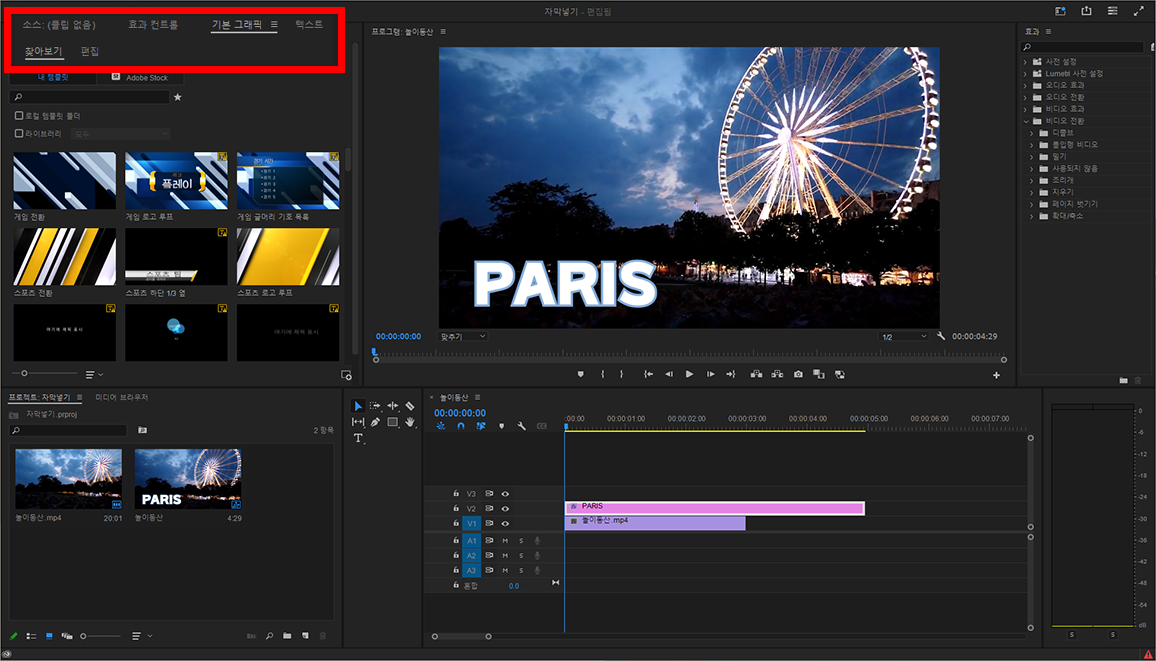Viewport: 1156px width, 661px height.
Task: Enable the 라이브러리 checkbox
Action: tap(19, 133)
